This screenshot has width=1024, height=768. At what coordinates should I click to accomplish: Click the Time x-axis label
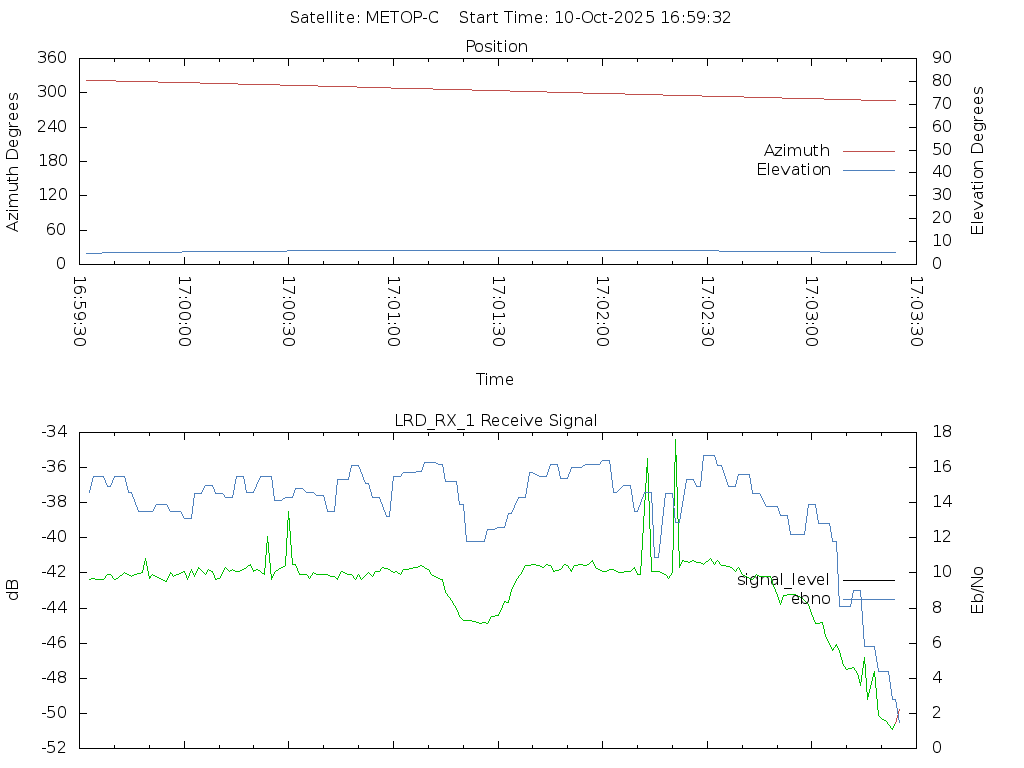(x=495, y=379)
